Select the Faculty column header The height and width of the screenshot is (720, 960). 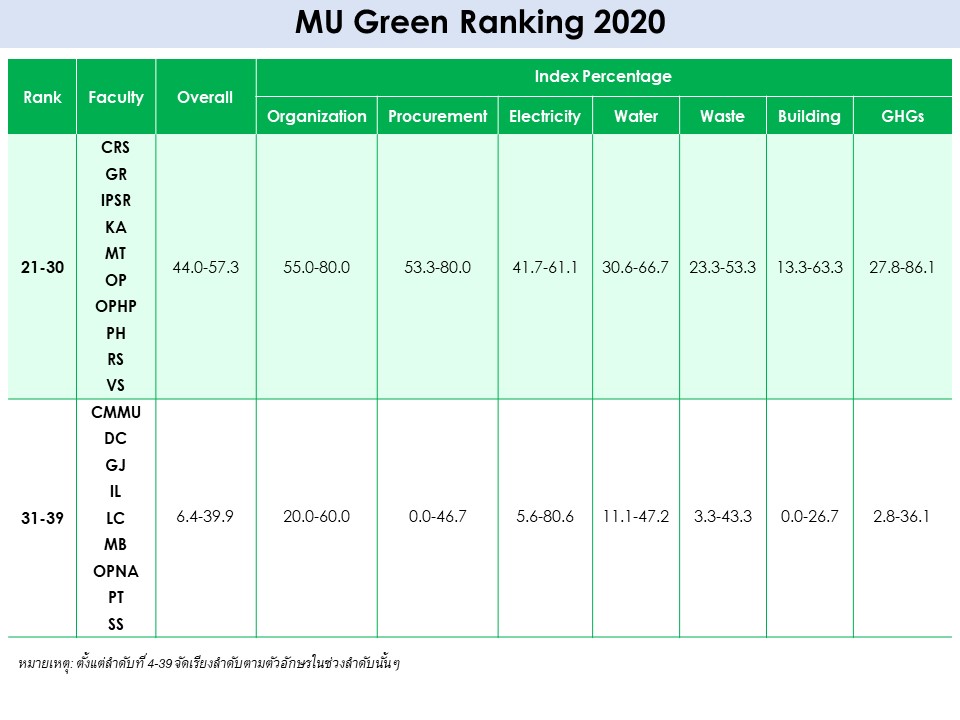pyautogui.click(x=116, y=97)
